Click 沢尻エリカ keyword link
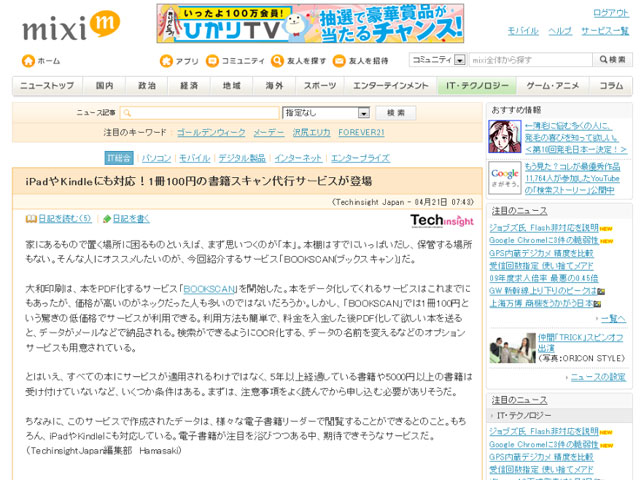Image resolution: width=640 pixels, height=480 pixels. tap(311, 133)
